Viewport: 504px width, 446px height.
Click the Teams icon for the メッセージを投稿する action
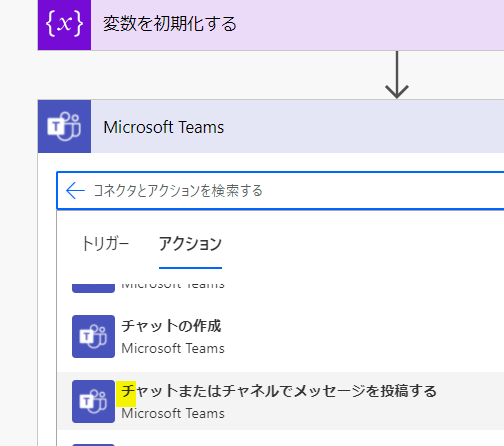click(x=93, y=401)
